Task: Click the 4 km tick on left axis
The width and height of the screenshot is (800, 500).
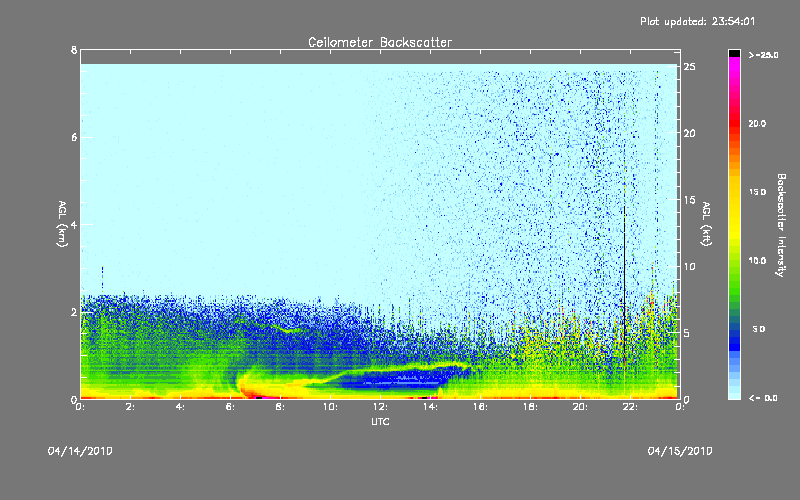Action: pos(74,224)
